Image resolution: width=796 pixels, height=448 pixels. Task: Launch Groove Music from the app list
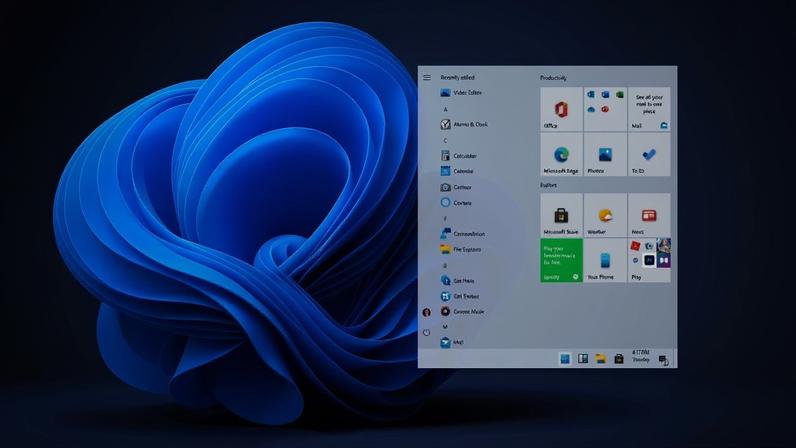(462, 311)
